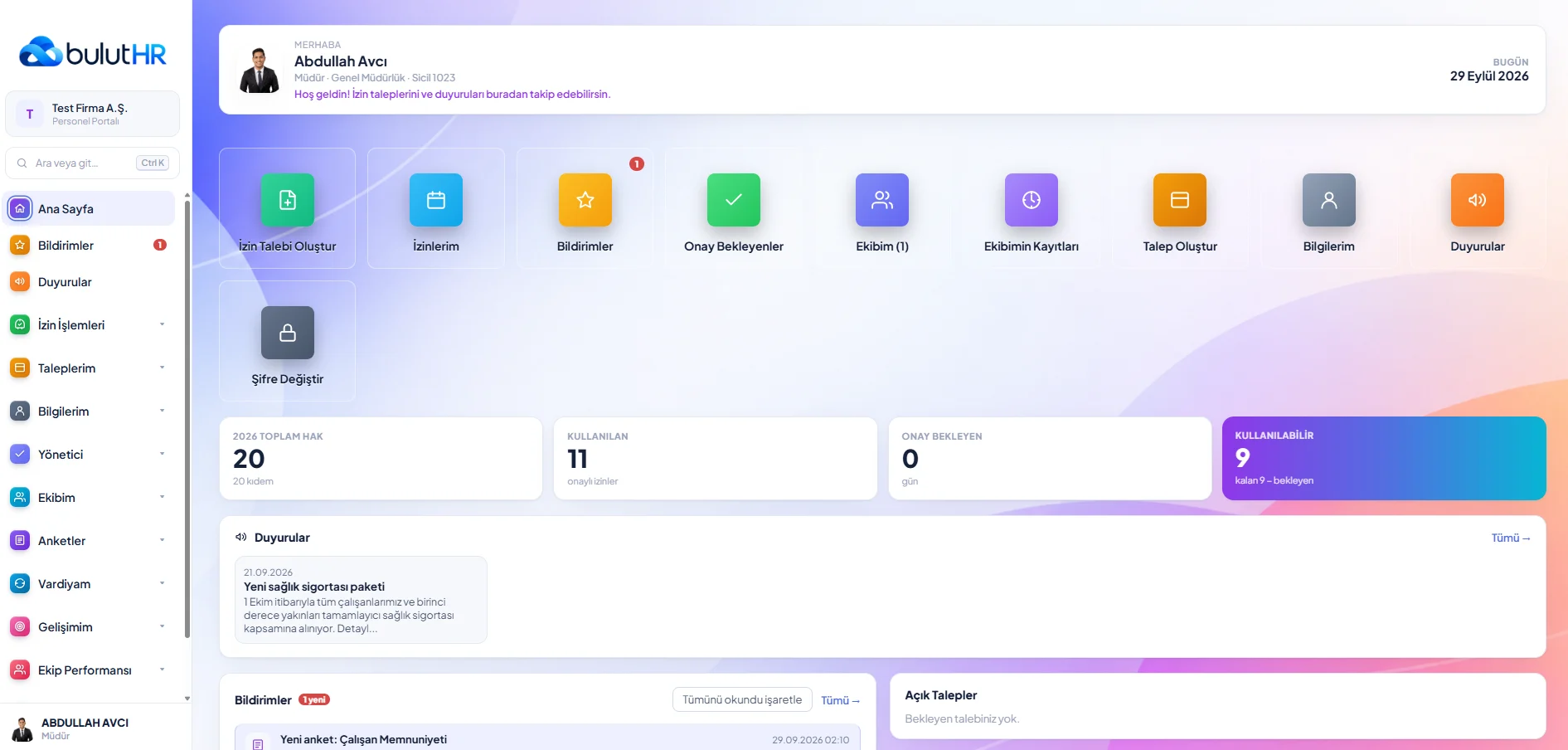1568x750 pixels.
Task: Open the Tümü link in Bildirimler section
Action: tap(840, 700)
